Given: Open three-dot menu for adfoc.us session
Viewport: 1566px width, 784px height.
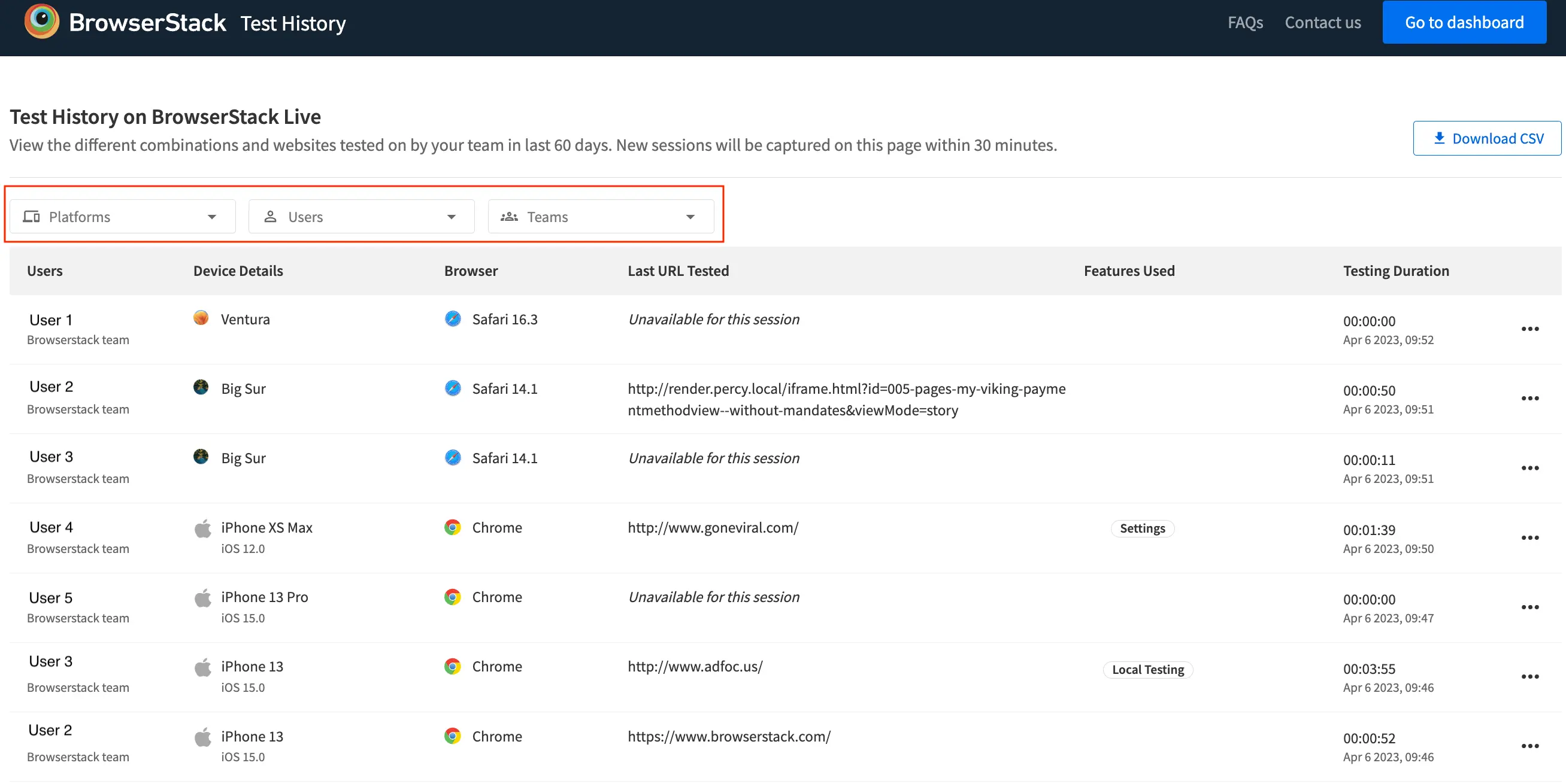Looking at the screenshot, I should point(1529,676).
